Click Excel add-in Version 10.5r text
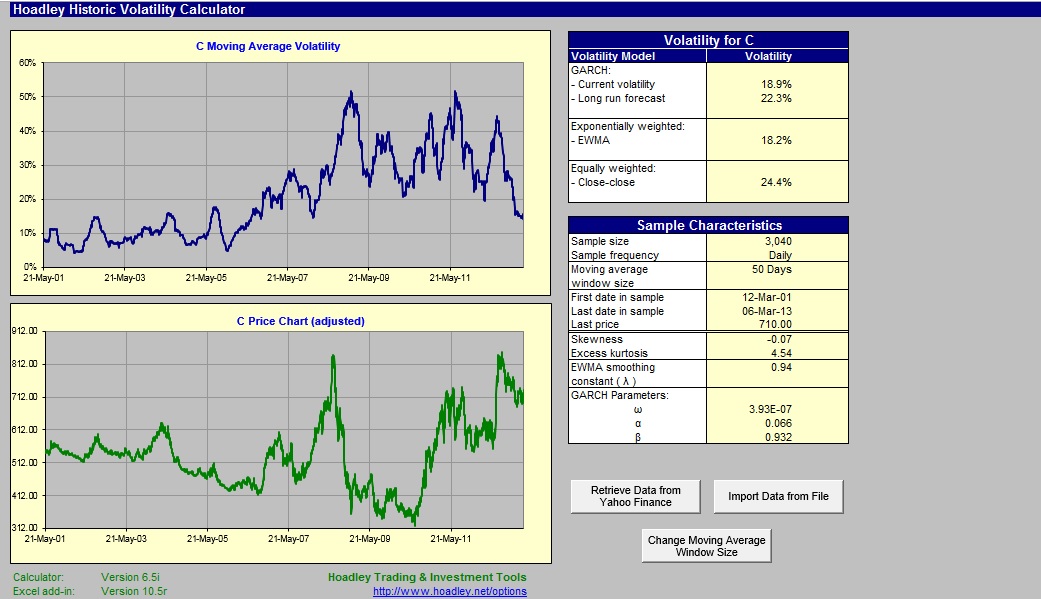This screenshot has height=599, width=1041. pyautogui.click(x=90, y=591)
